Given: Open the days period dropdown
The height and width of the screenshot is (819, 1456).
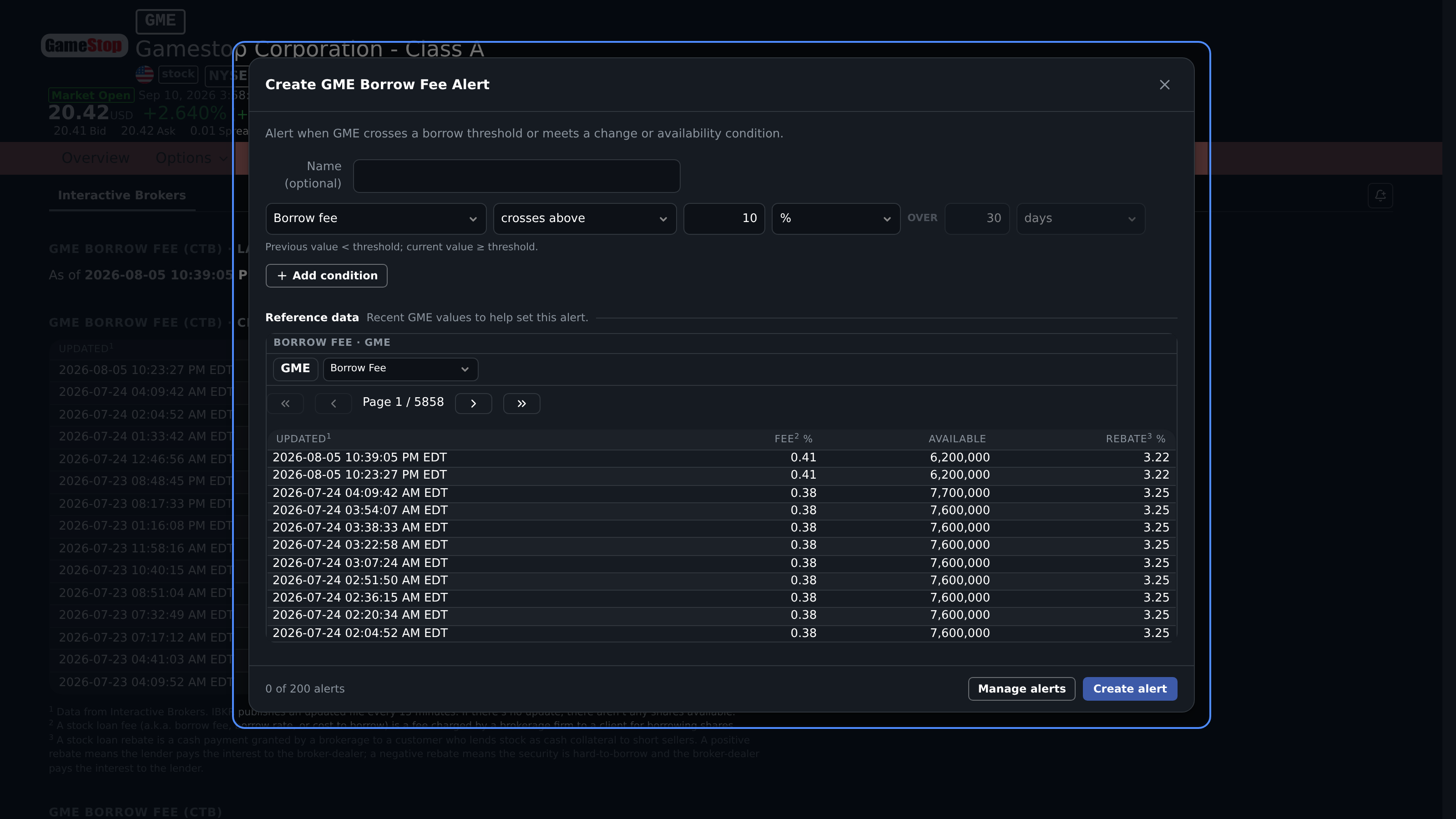Looking at the screenshot, I should [x=1081, y=219].
